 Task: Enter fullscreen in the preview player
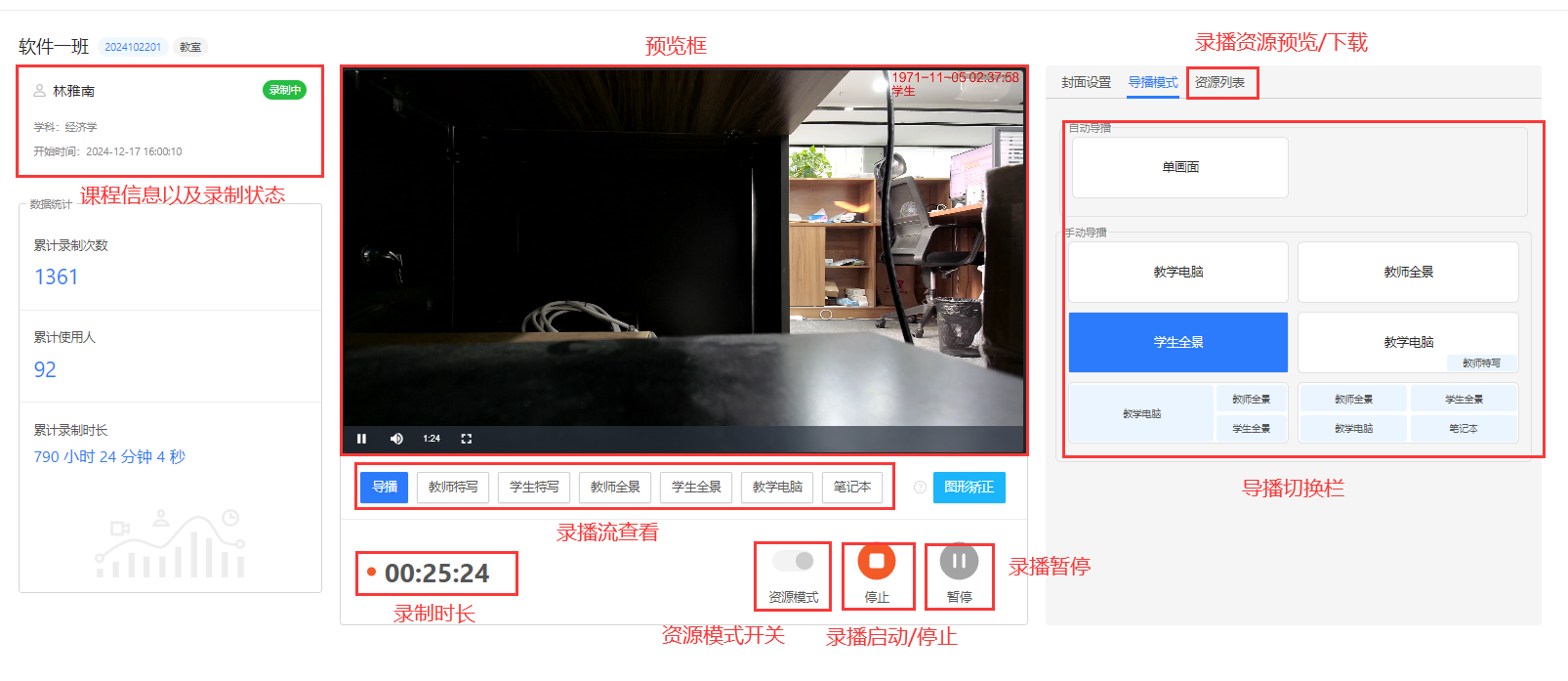(x=466, y=439)
